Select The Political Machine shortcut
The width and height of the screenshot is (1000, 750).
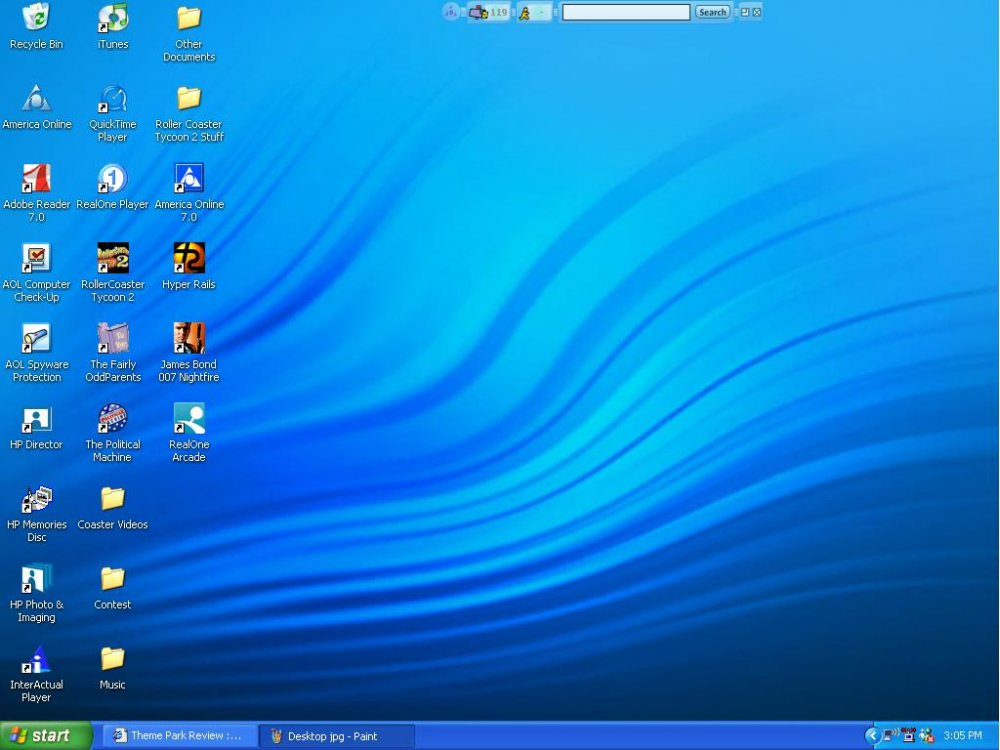pyautogui.click(x=113, y=418)
